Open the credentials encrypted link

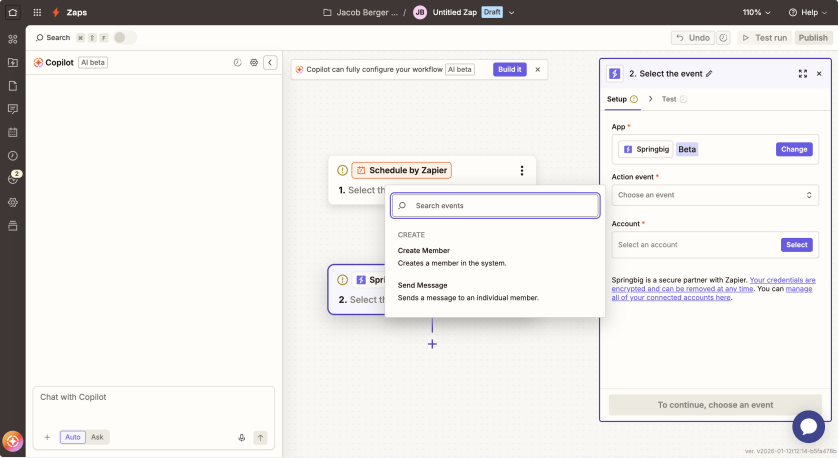point(713,284)
